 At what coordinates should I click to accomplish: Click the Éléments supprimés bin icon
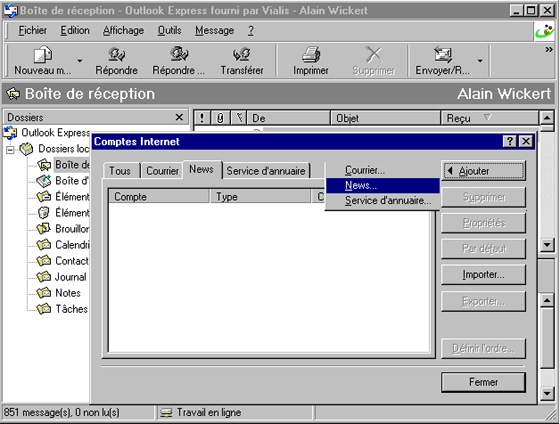click(44, 213)
